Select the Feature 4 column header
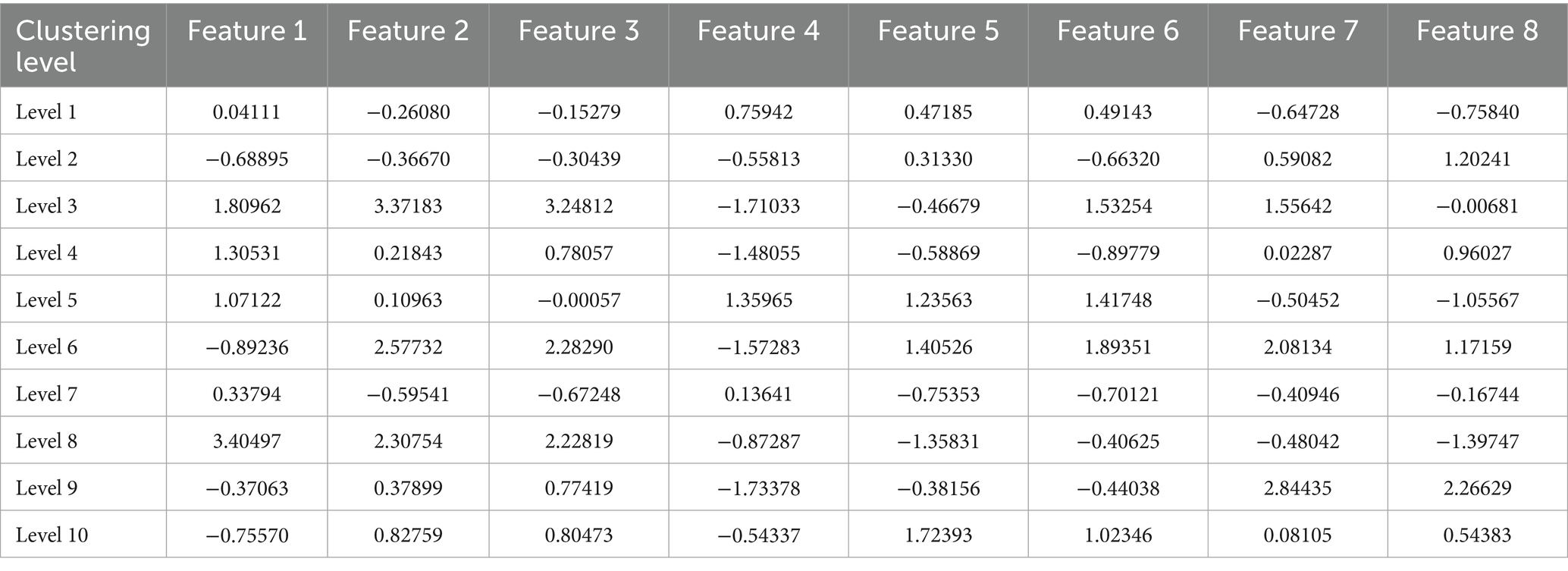 (758, 30)
